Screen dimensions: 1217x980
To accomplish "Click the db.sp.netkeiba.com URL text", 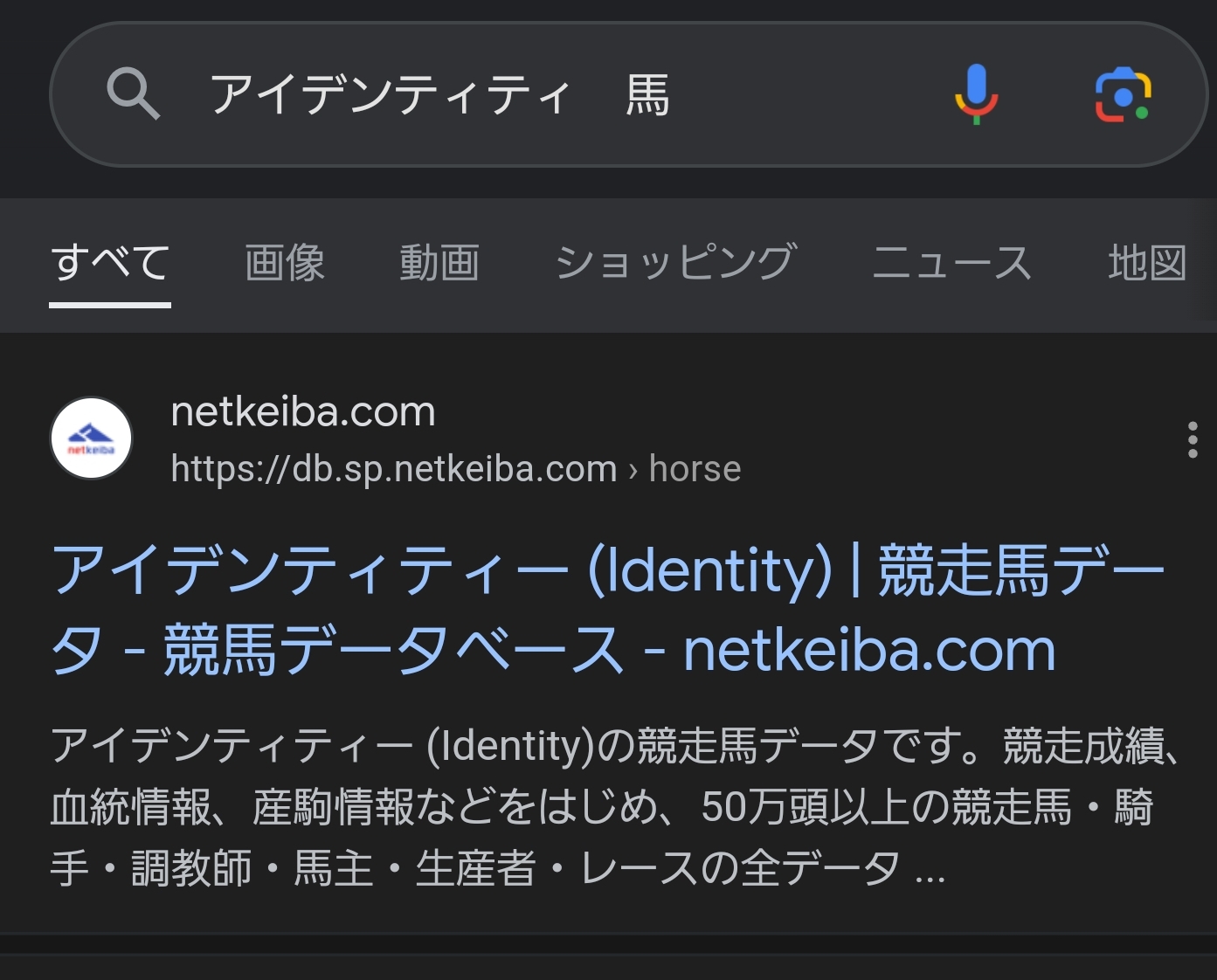I will coord(394,469).
